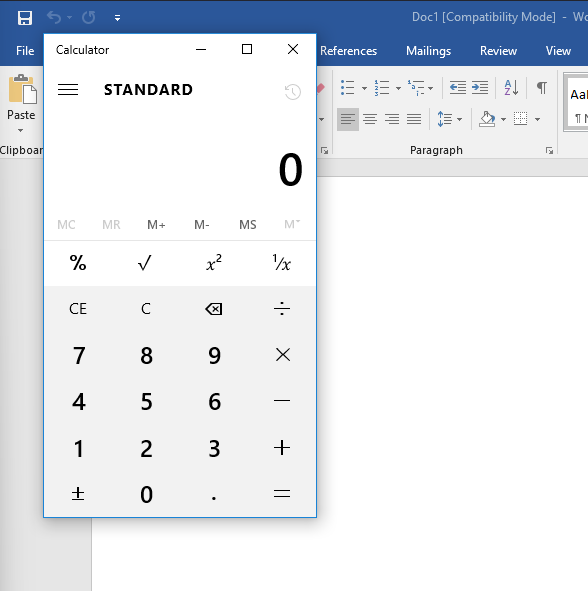The height and width of the screenshot is (591, 588).
Task: Click the Shading paint bucket icon
Action: point(487,119)
